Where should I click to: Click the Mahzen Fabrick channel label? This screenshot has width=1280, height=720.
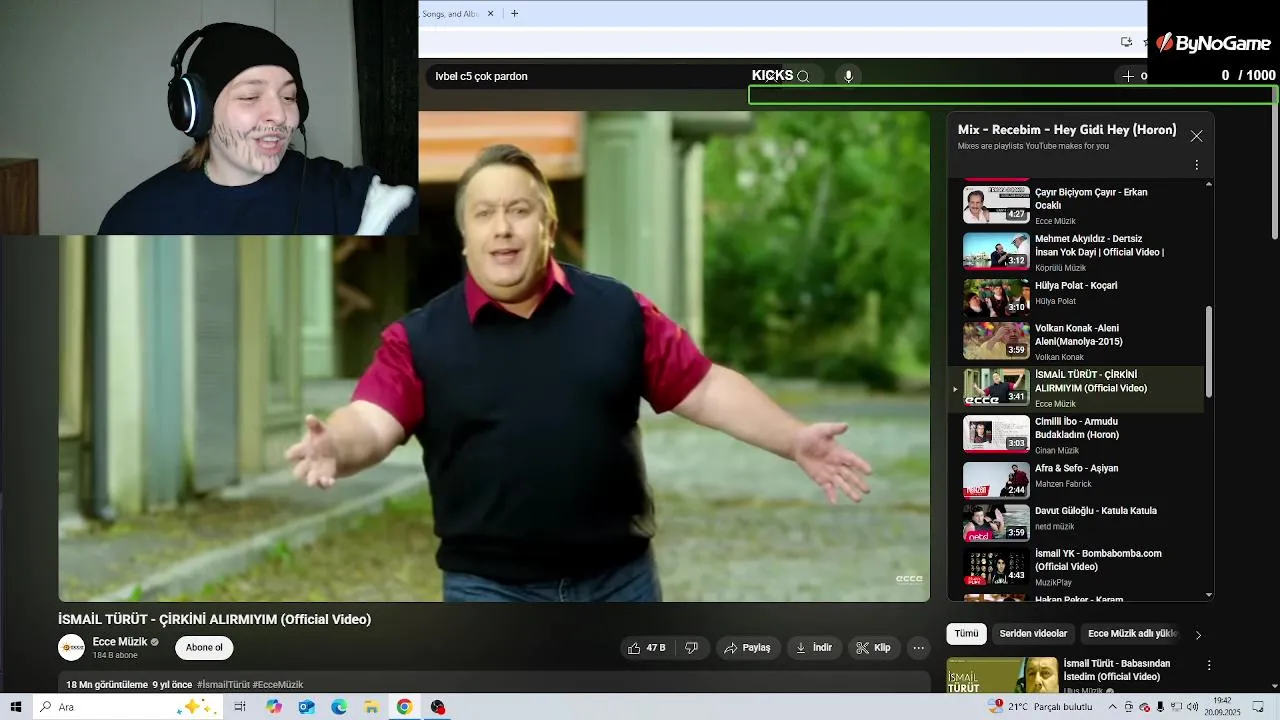1063,484
